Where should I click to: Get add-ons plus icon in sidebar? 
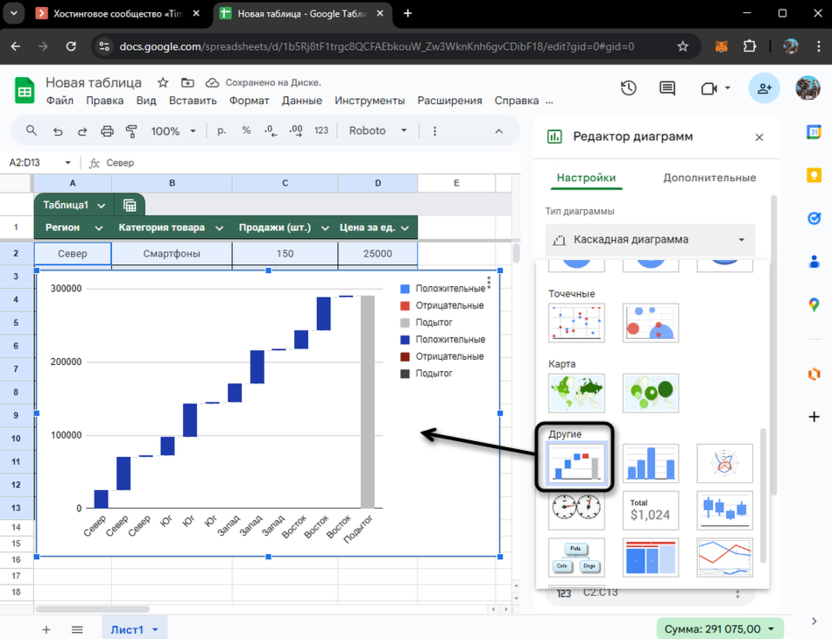coord(814,417)
